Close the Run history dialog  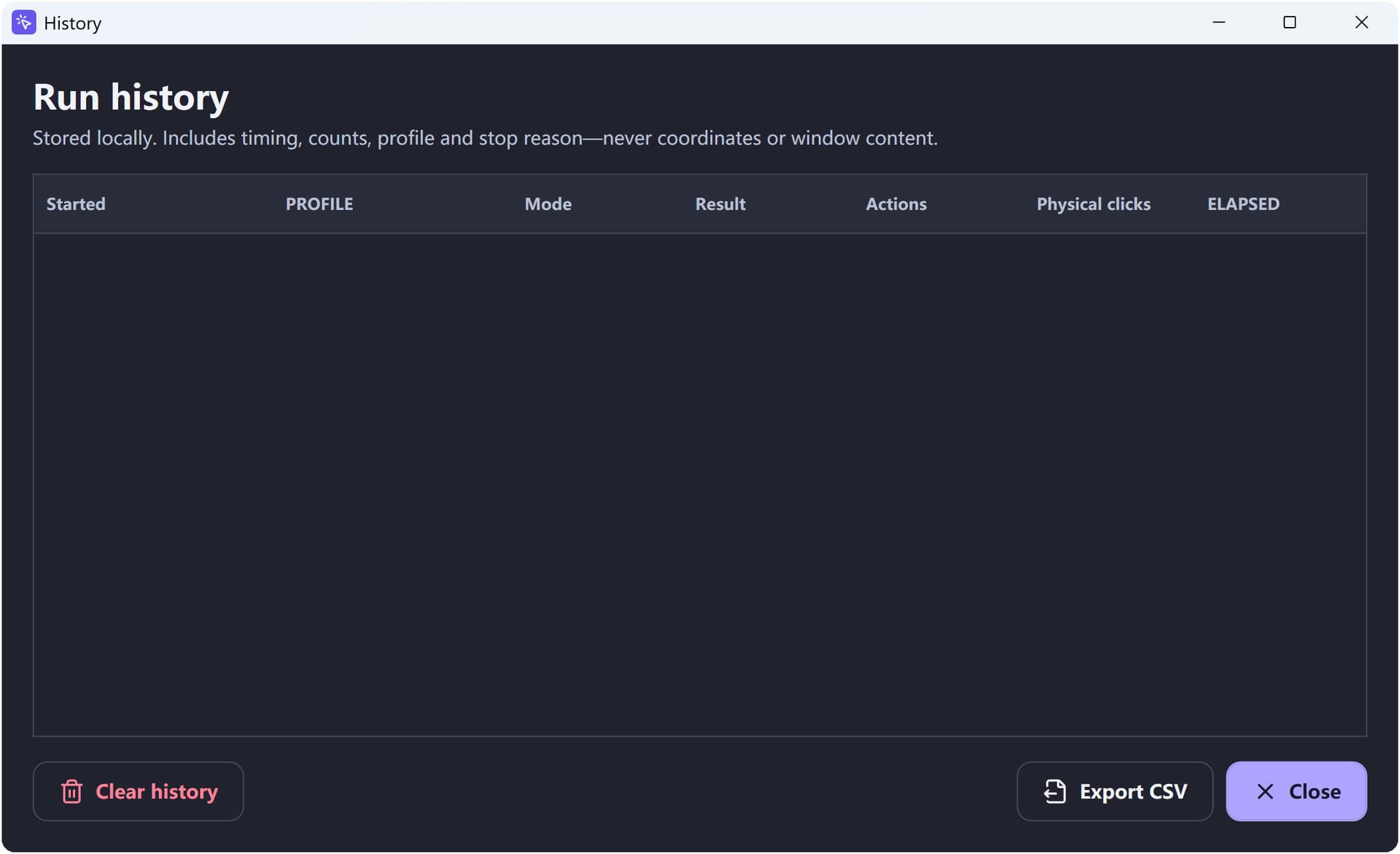pyautogui.click(x=1296, y=791)
